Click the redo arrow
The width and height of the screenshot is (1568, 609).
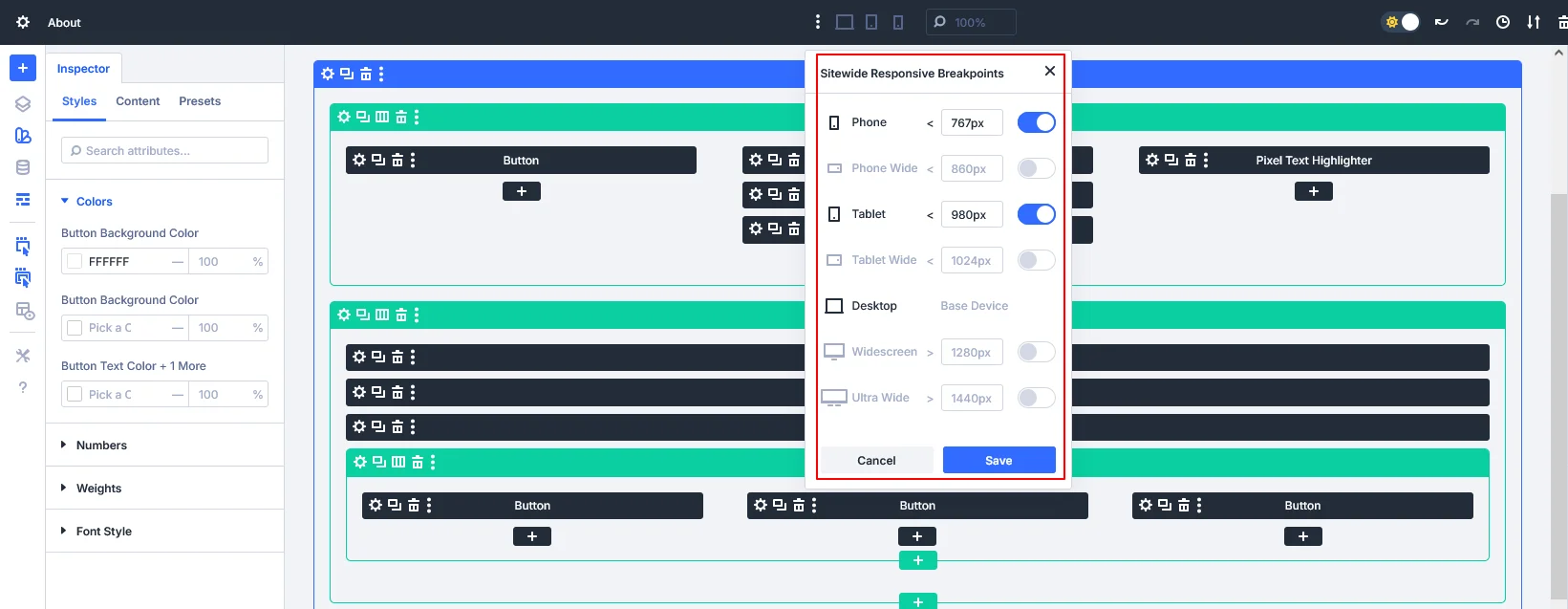[1472, 22]
